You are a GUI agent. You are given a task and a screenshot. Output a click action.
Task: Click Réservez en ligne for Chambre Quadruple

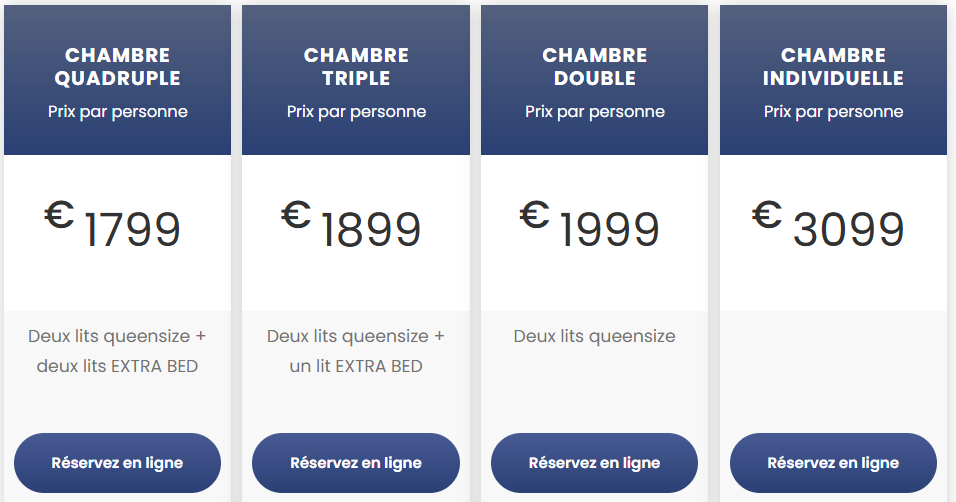click(117, 463)
